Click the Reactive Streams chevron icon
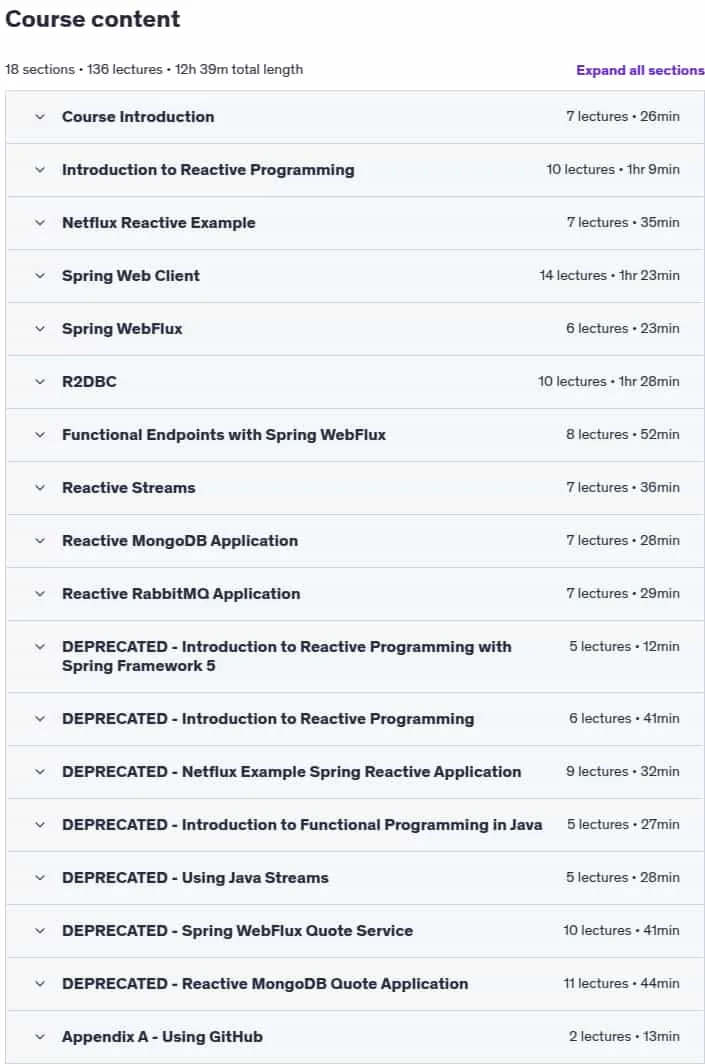 [40, 487]
